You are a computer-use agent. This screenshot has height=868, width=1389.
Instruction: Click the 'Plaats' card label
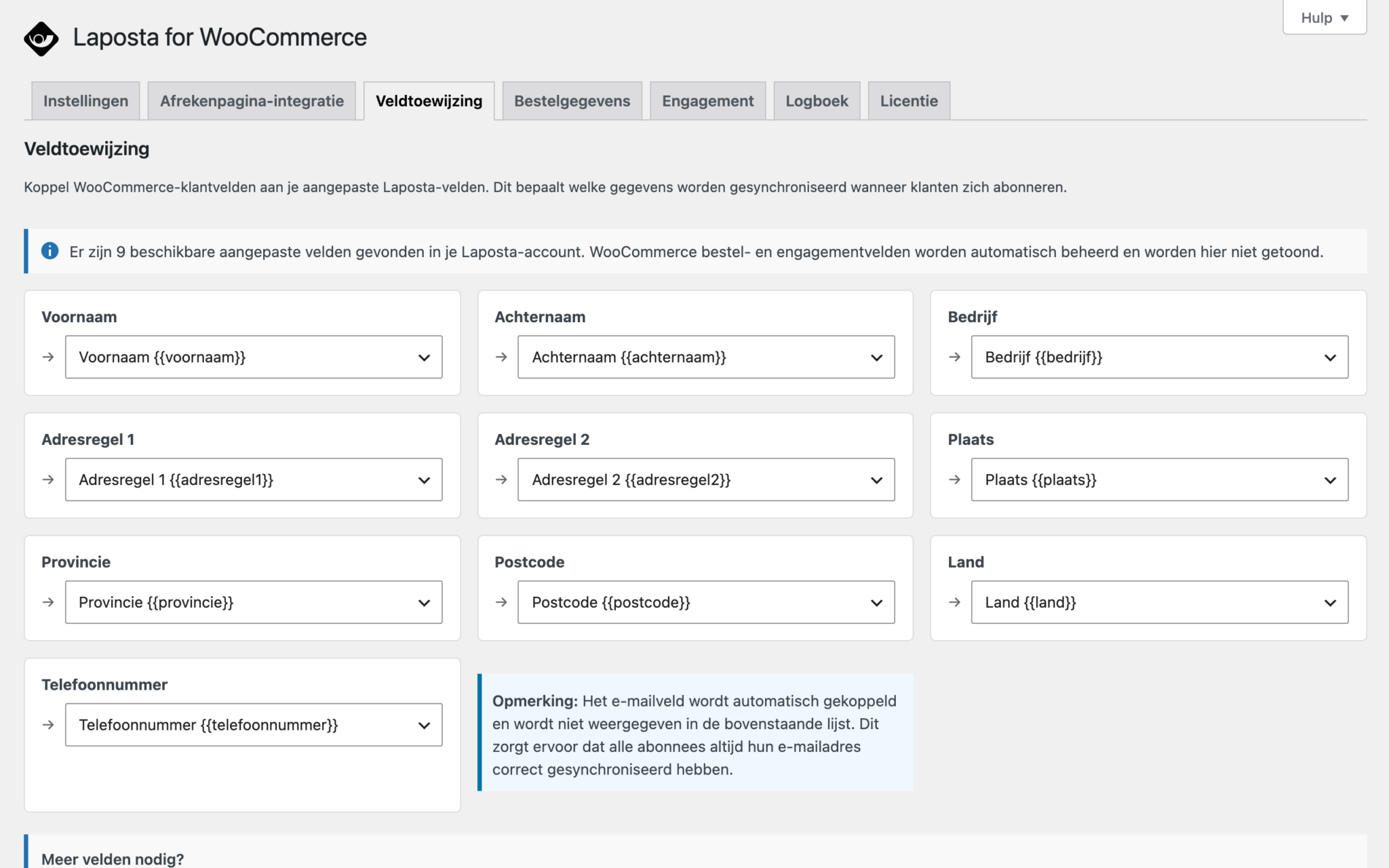(971, 439)
